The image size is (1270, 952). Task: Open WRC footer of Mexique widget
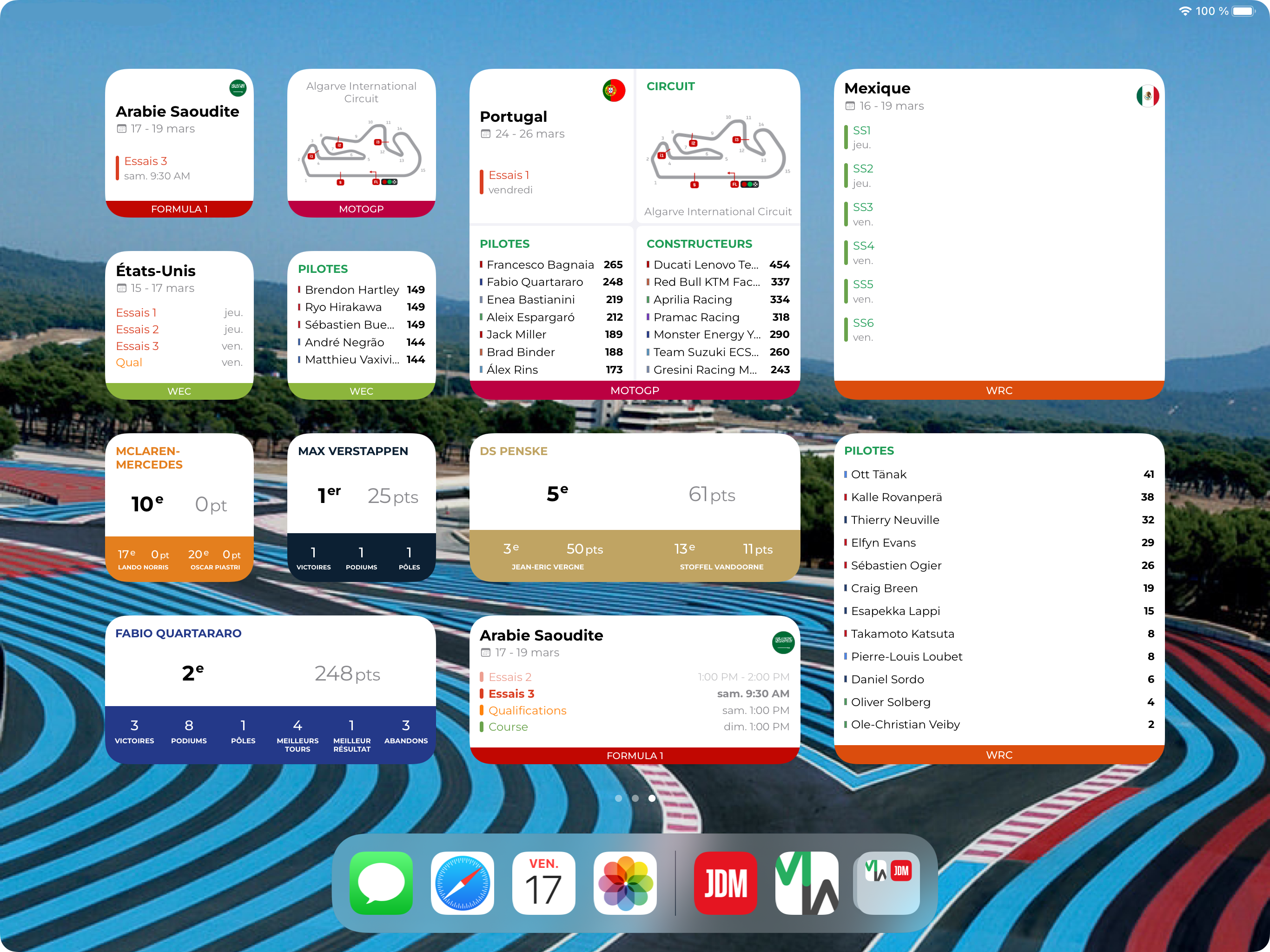[999, 390]
